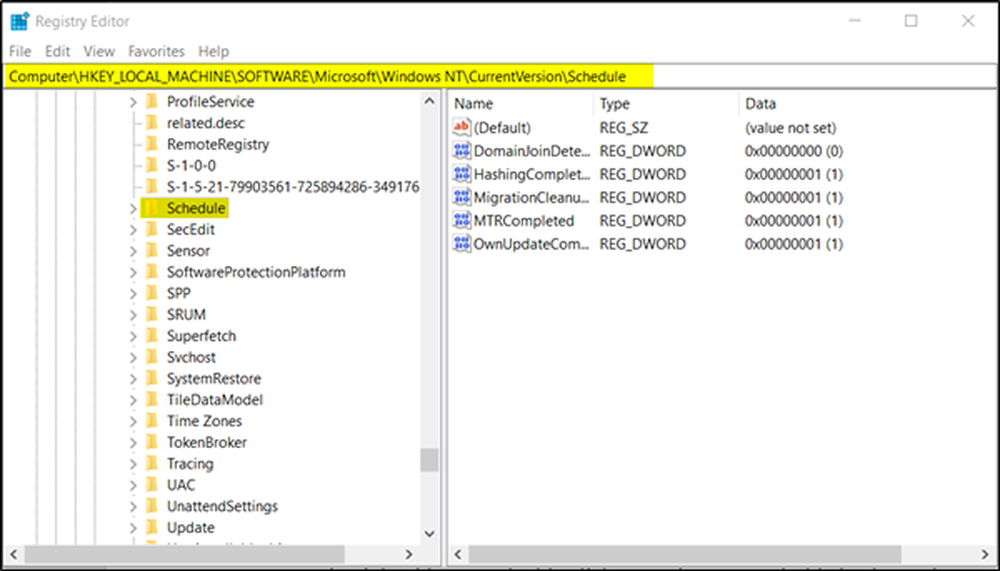Sort values by the Name column header

tap(520, 104)
